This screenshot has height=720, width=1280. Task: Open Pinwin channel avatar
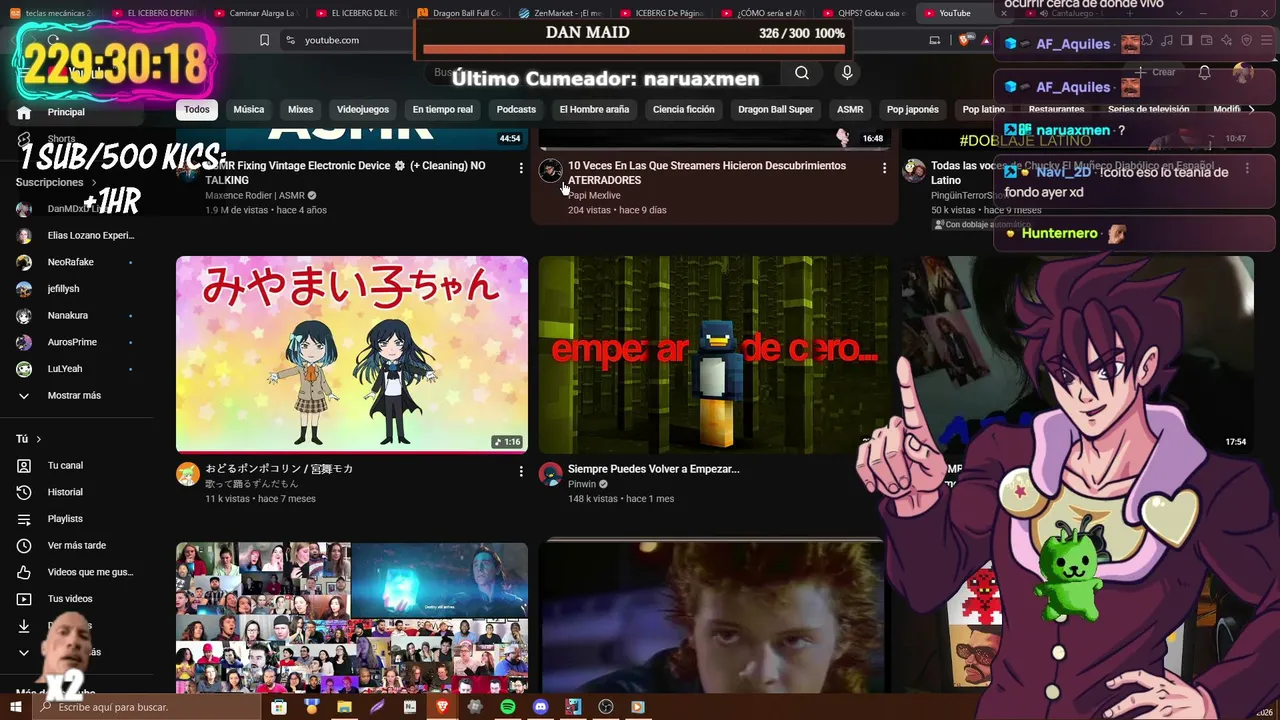pos(551,474)
